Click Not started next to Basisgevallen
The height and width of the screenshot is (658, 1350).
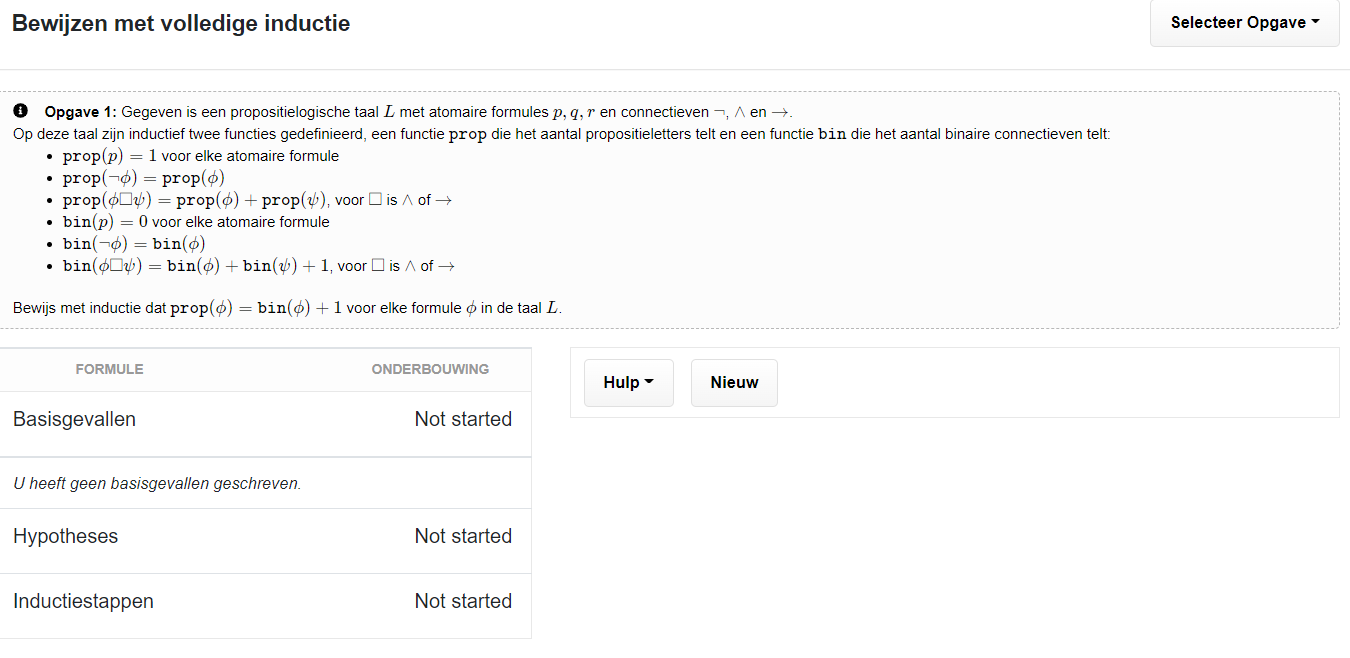tap(463, 419)
